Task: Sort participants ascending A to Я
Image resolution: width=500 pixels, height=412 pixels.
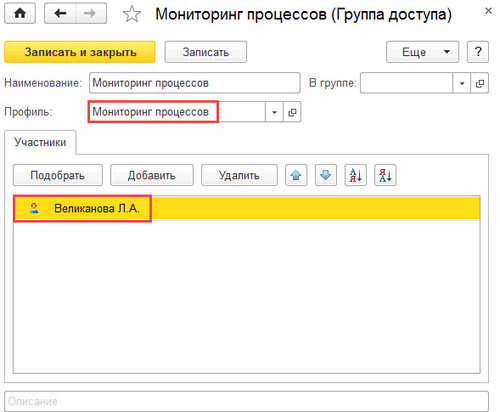Action: (356, 175)
